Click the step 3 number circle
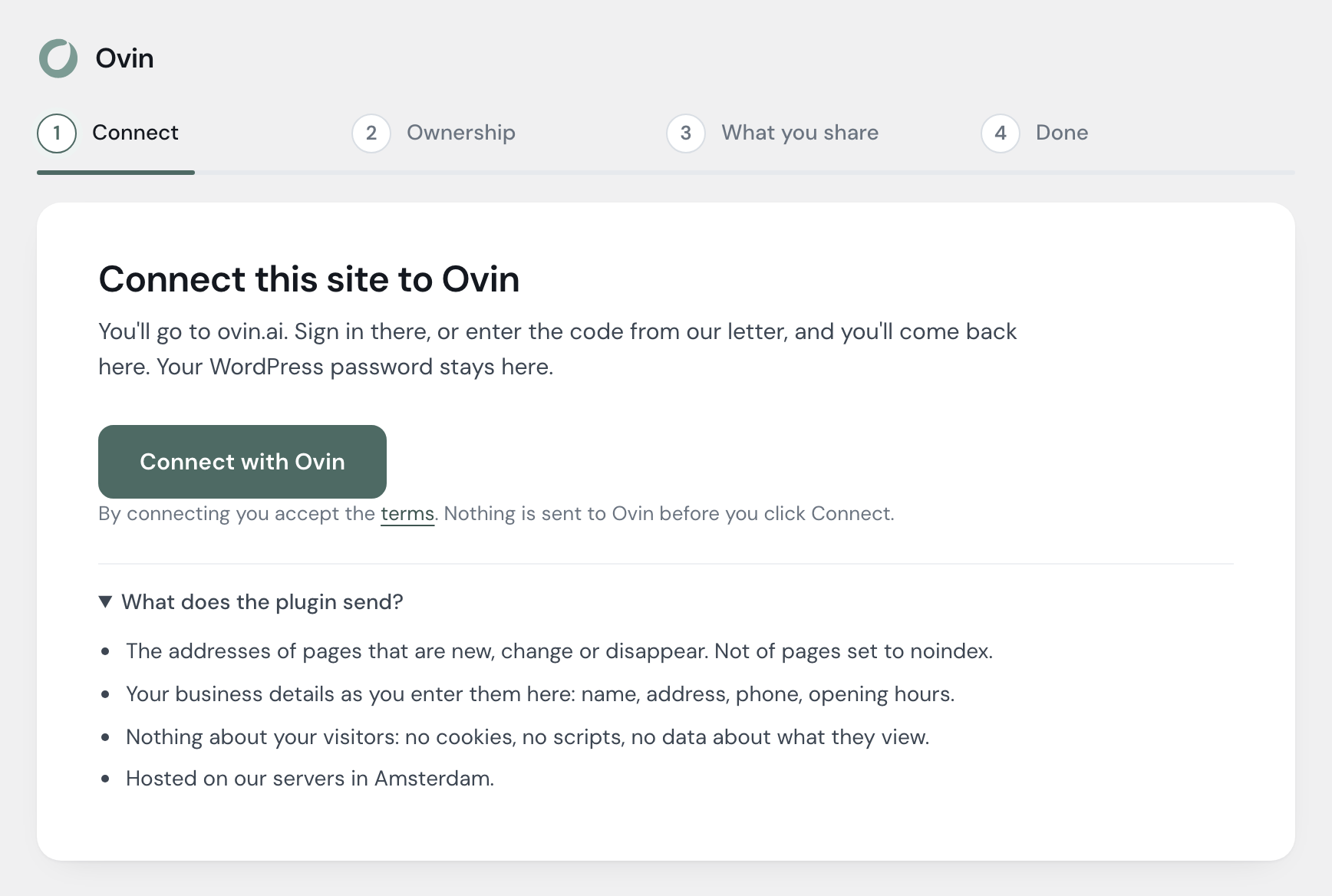Screen dimensions: 1332x896 tap(686, 133)
